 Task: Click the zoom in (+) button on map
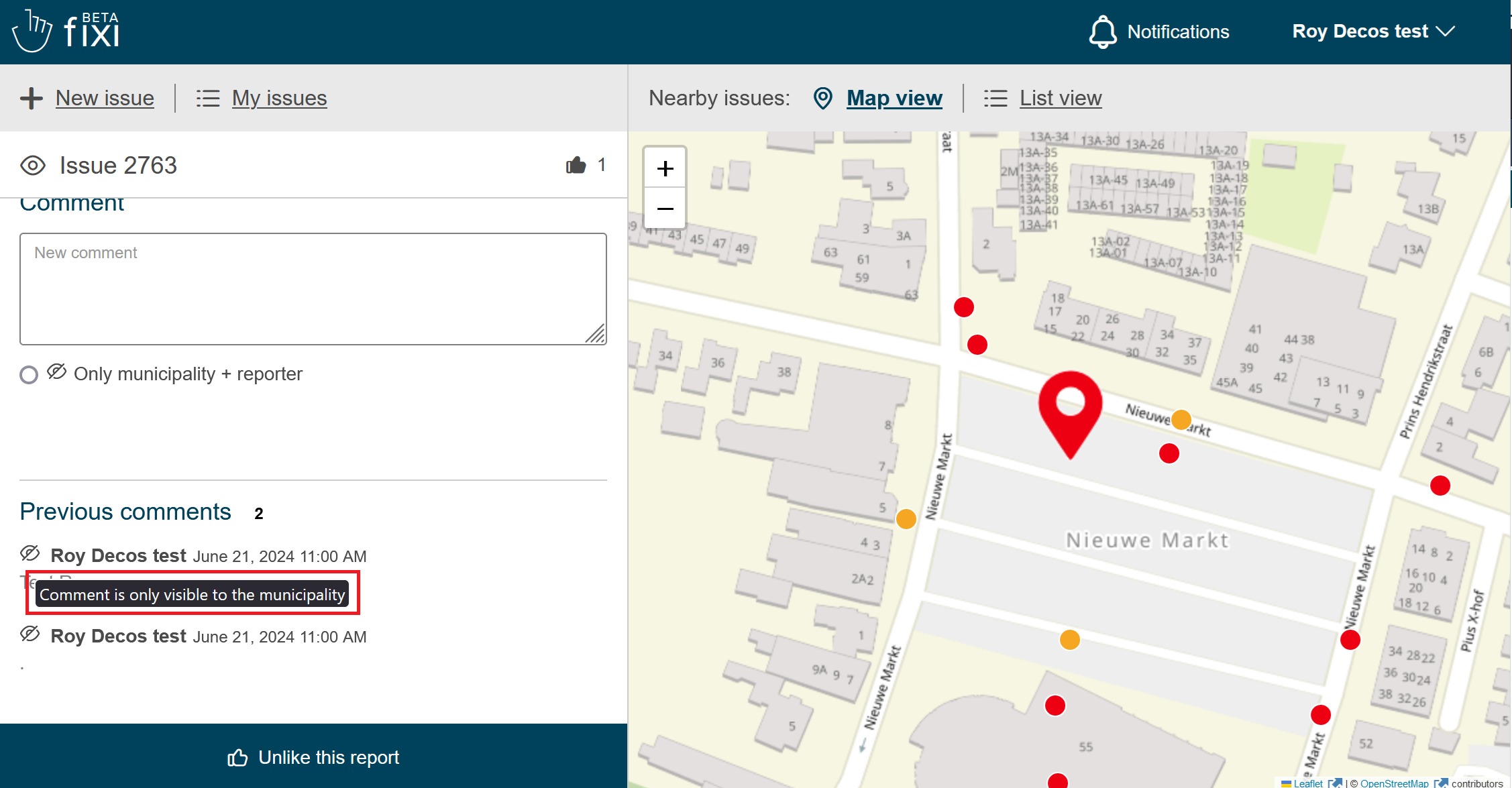(x=665, y=168)
